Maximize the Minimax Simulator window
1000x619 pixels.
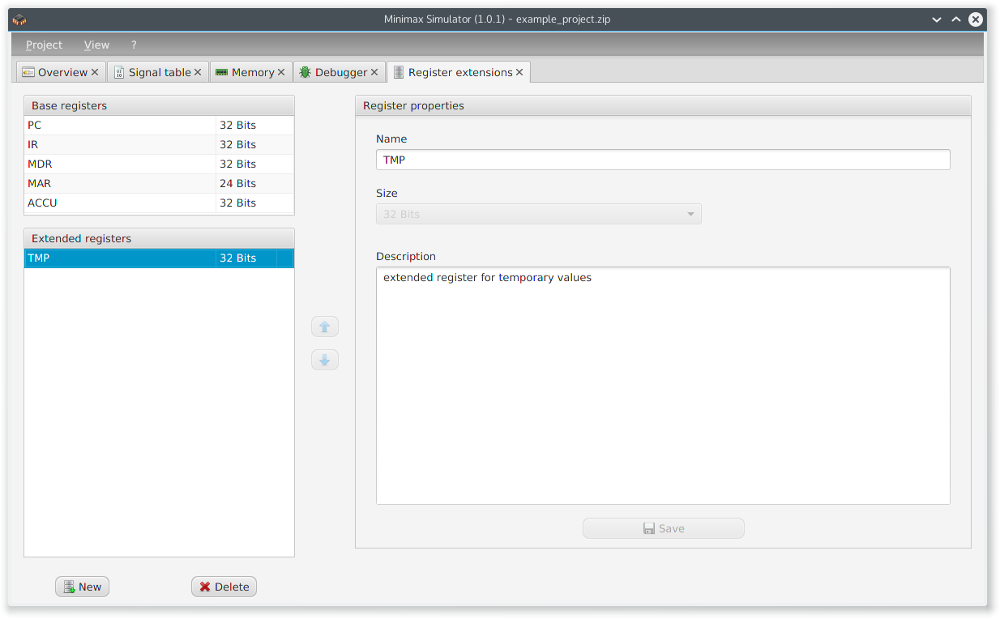tap(956, 20)
